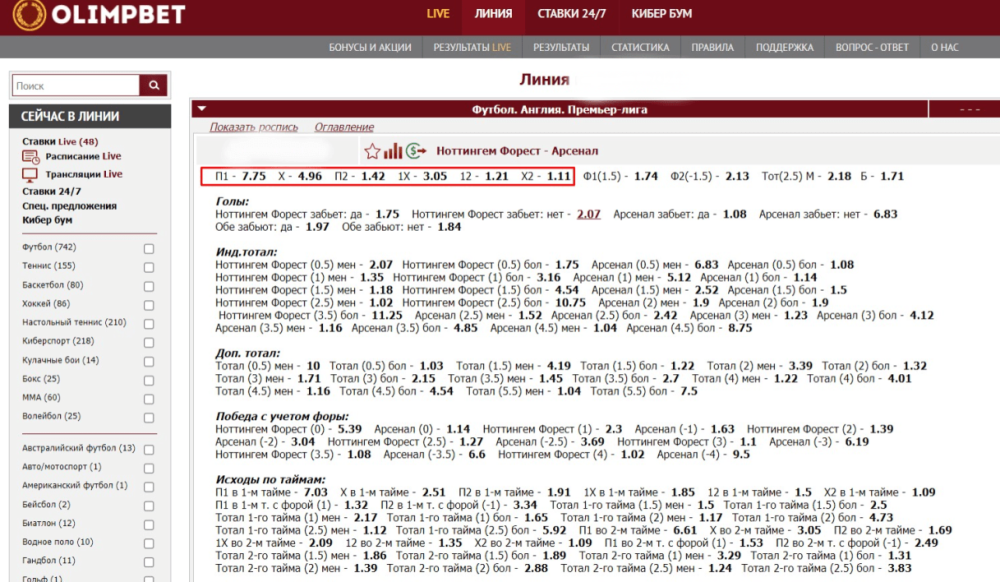Select 1X odds 3.05
This screenshot has width=1000, height=582.
(435, 176)
